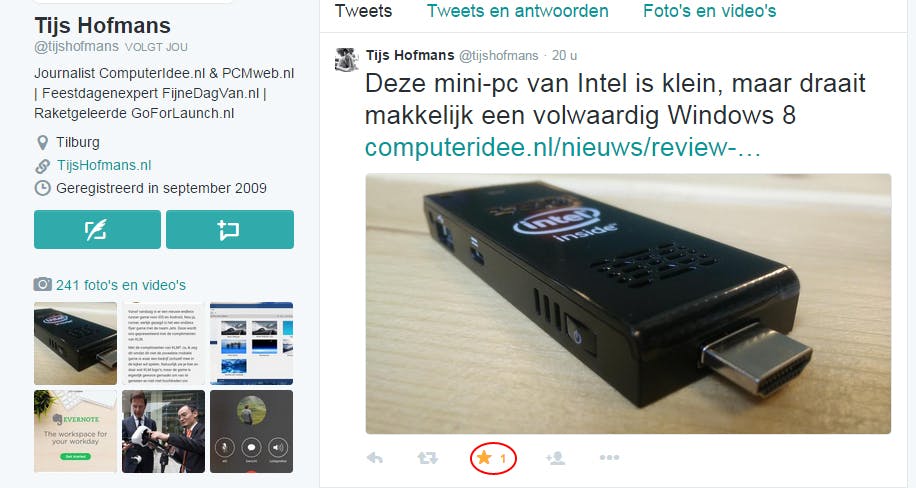Open the computeridee.nl review link

click(x=563, y=147)
